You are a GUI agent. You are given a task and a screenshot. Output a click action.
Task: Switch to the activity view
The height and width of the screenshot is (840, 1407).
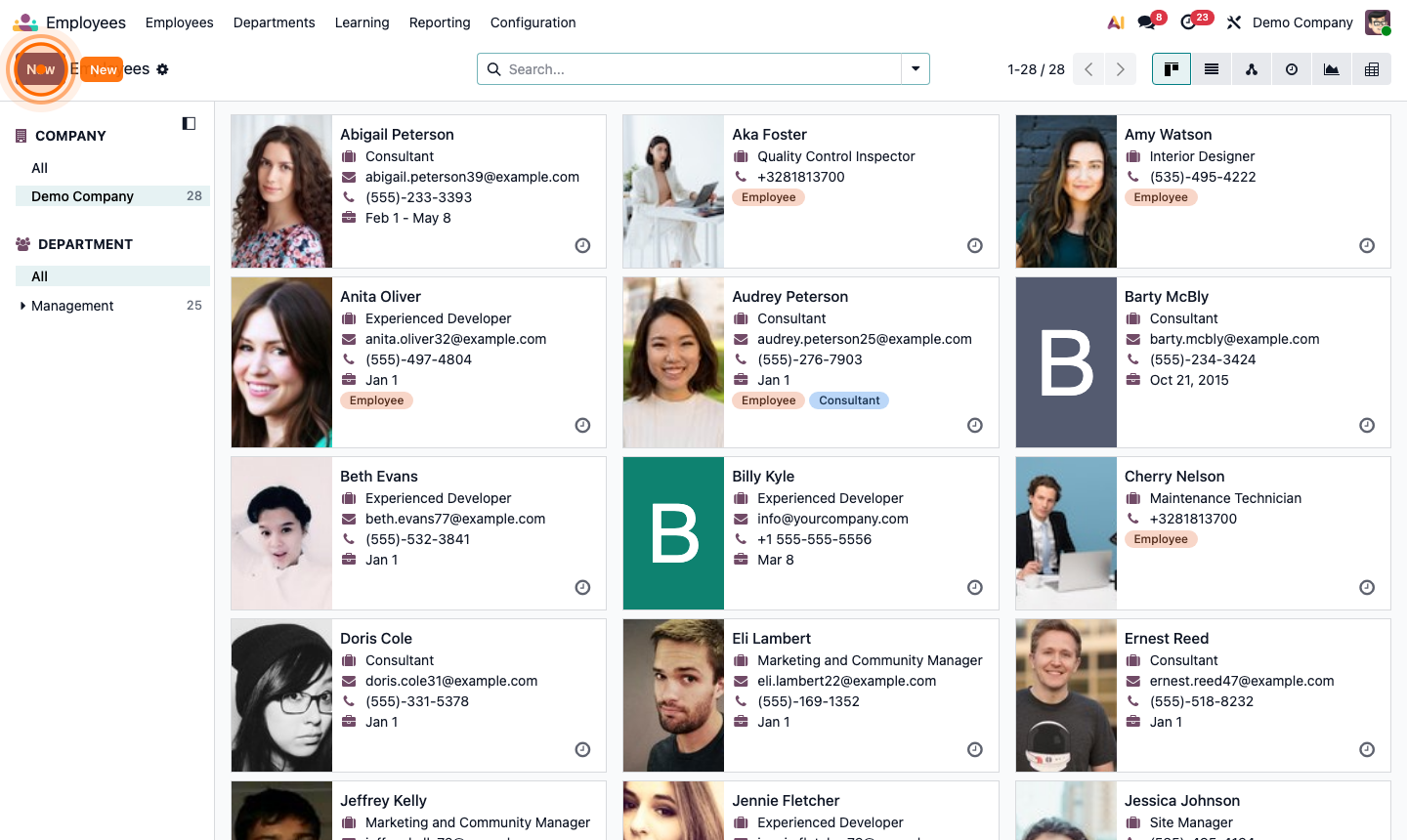click(x=1291, y=69)
